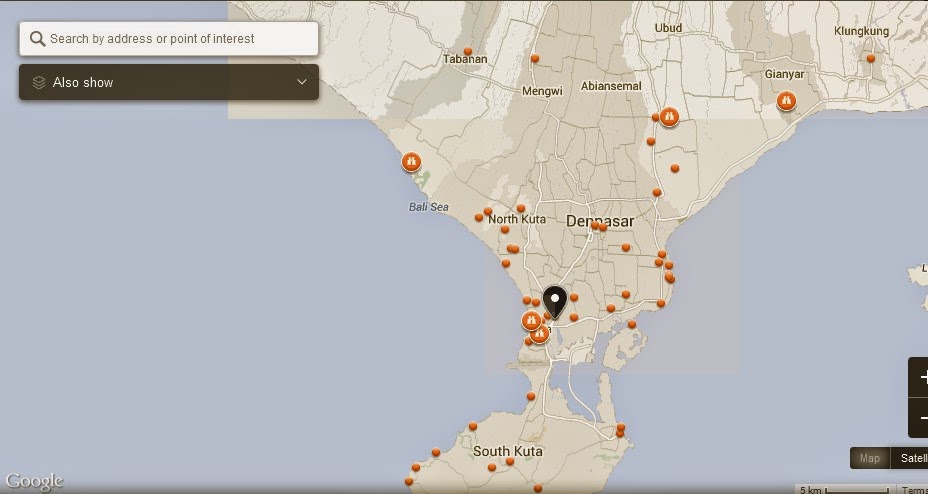This screenshot has width=928, height=494.
Task: Click the Google logo link
Action: click(34, 482)
